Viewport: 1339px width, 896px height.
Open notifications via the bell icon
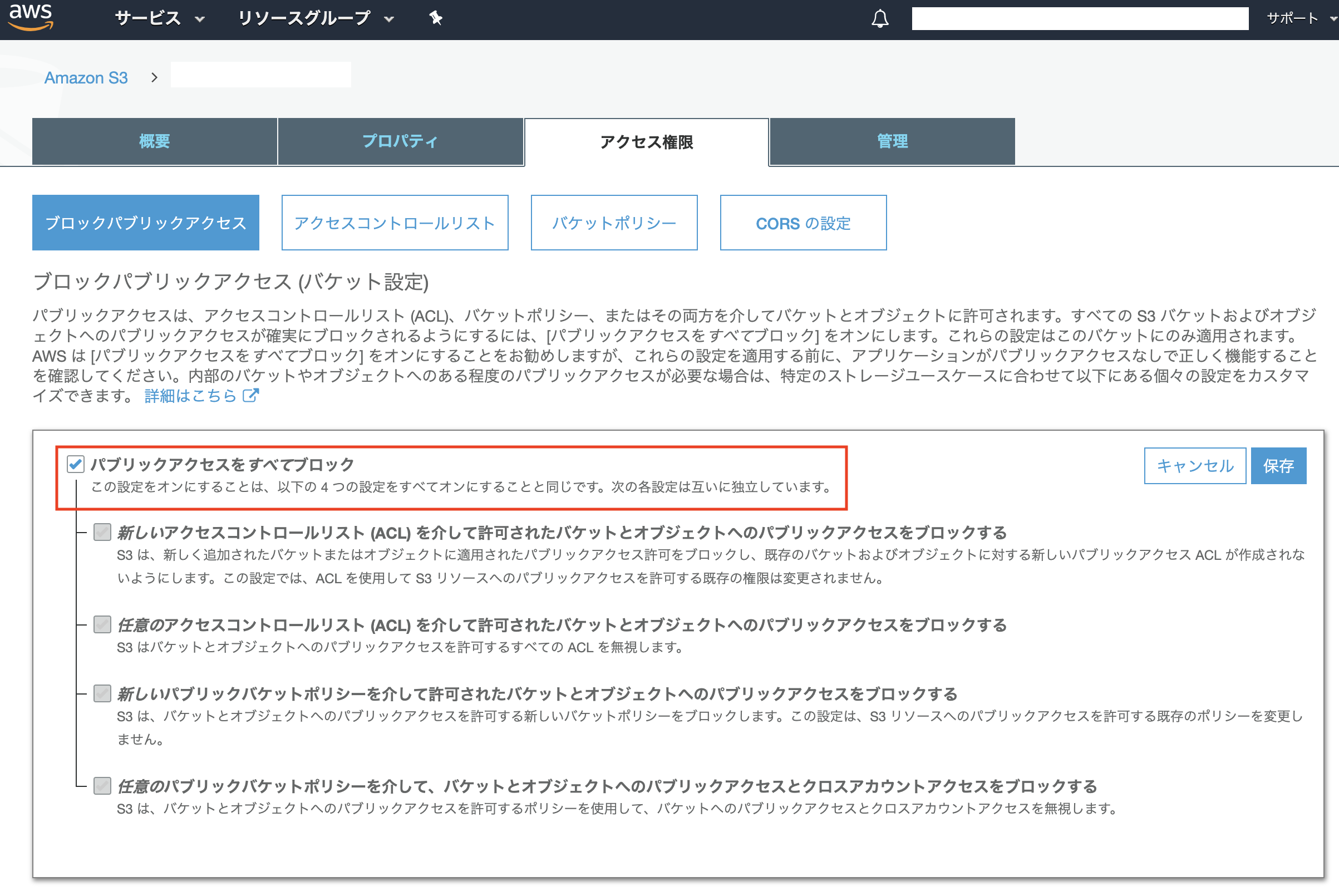click(x=880, y=18)
